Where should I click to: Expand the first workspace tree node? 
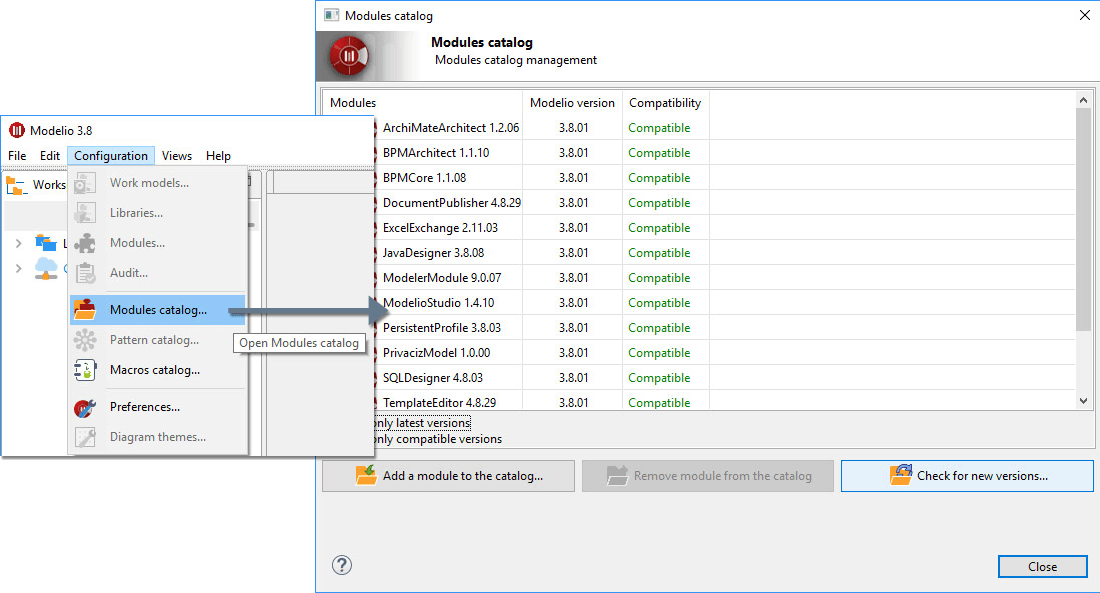pyautogui.click(x=19, y=243)
